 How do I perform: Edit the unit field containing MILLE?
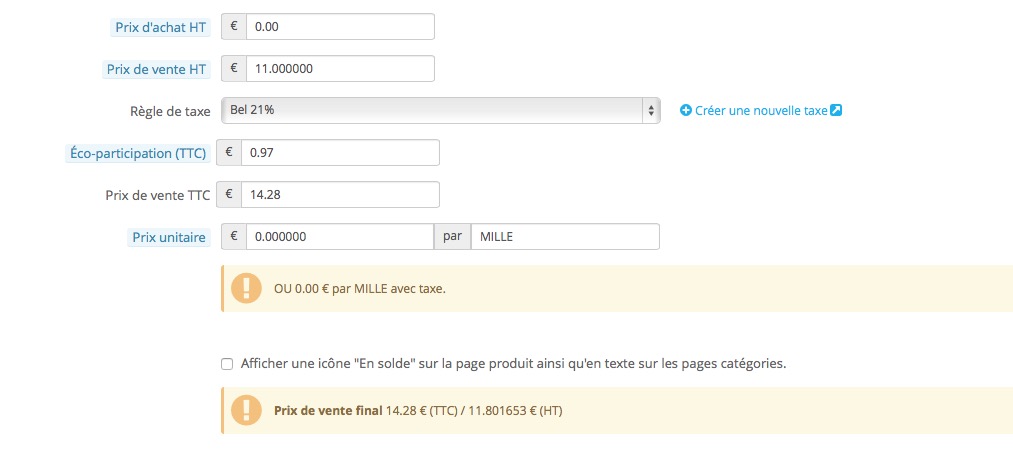tap(565, 237)
